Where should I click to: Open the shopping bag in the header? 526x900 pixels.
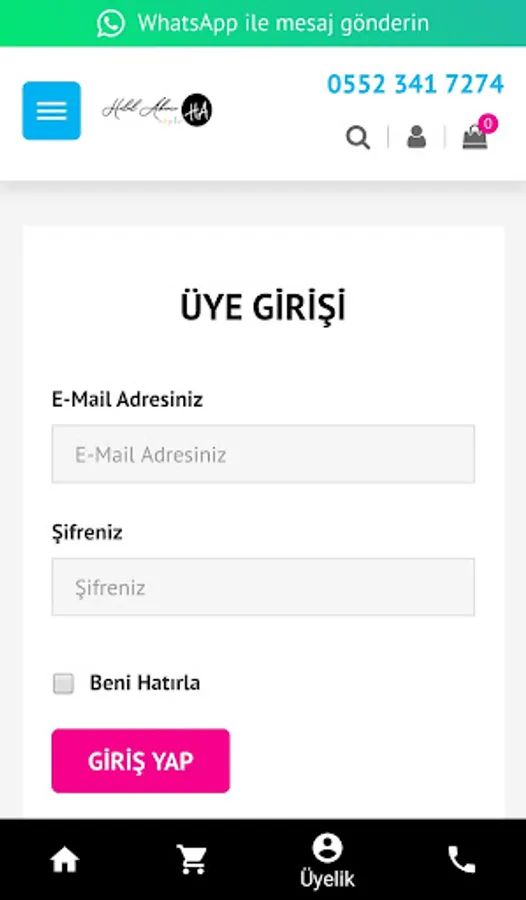[x=475, y=138]
